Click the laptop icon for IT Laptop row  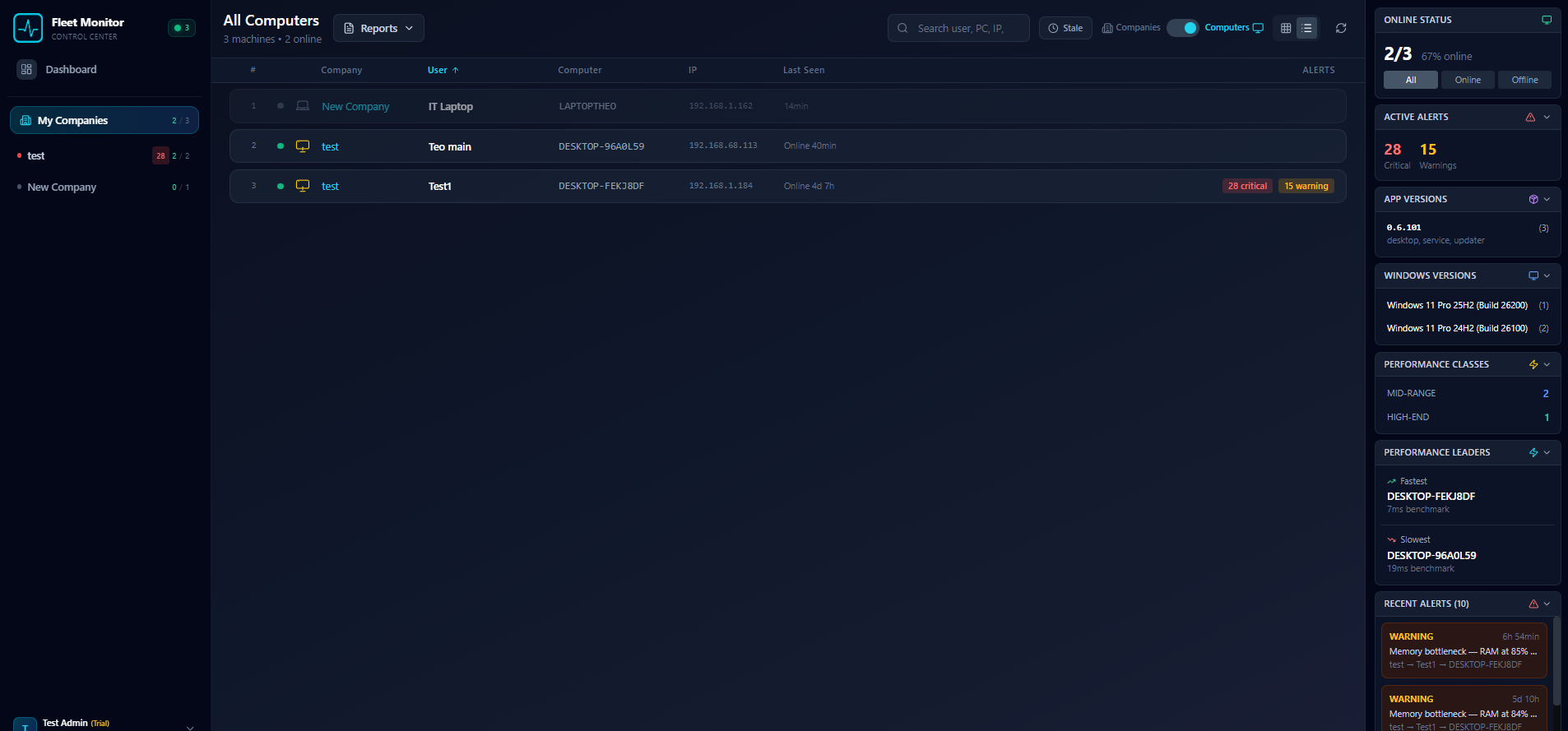tap(303, 106)
